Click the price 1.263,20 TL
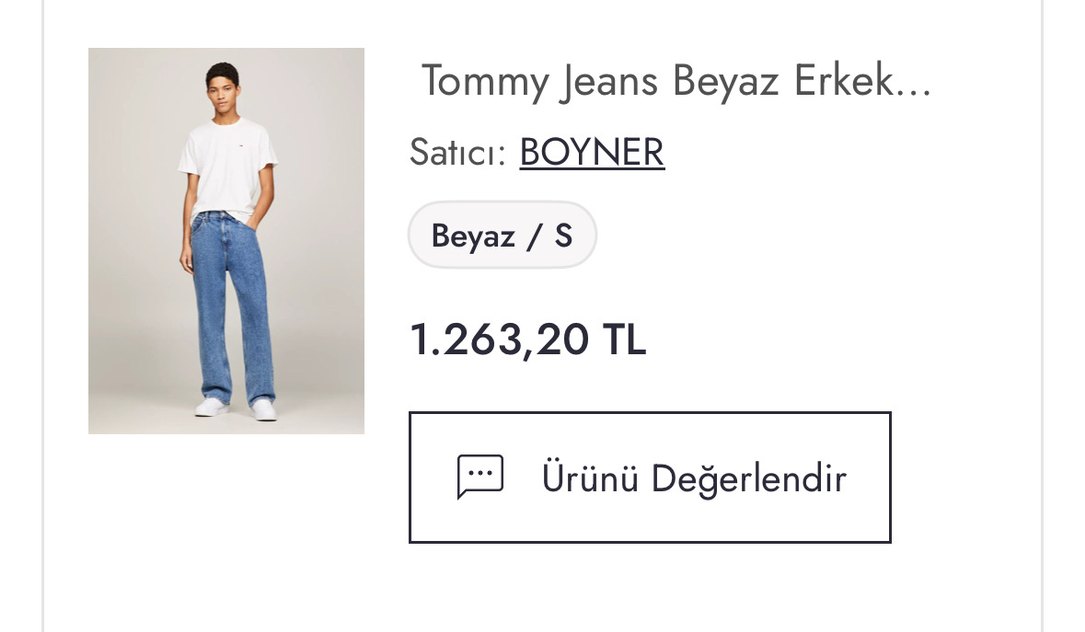Image resolution: width=1085 pixels, height=632 pixels. (x=528, y=342)
